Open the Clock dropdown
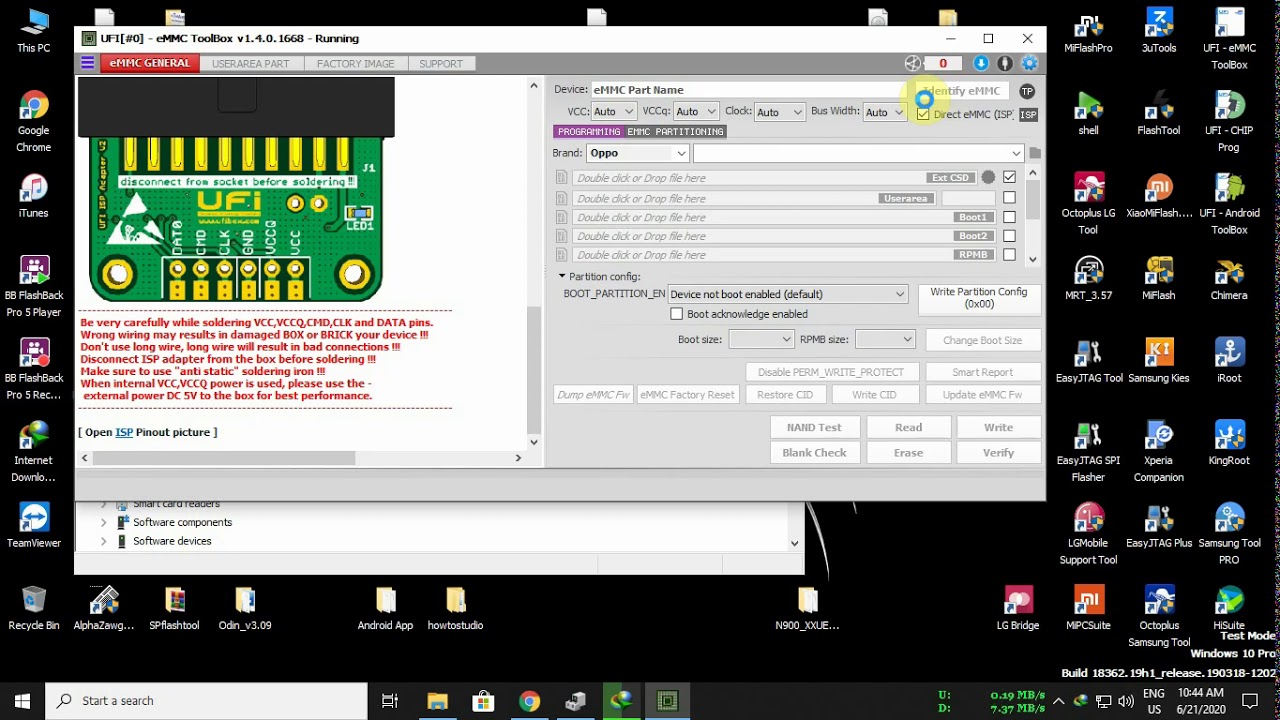This screenshot has width=1280, height=720. click(779, 112)
